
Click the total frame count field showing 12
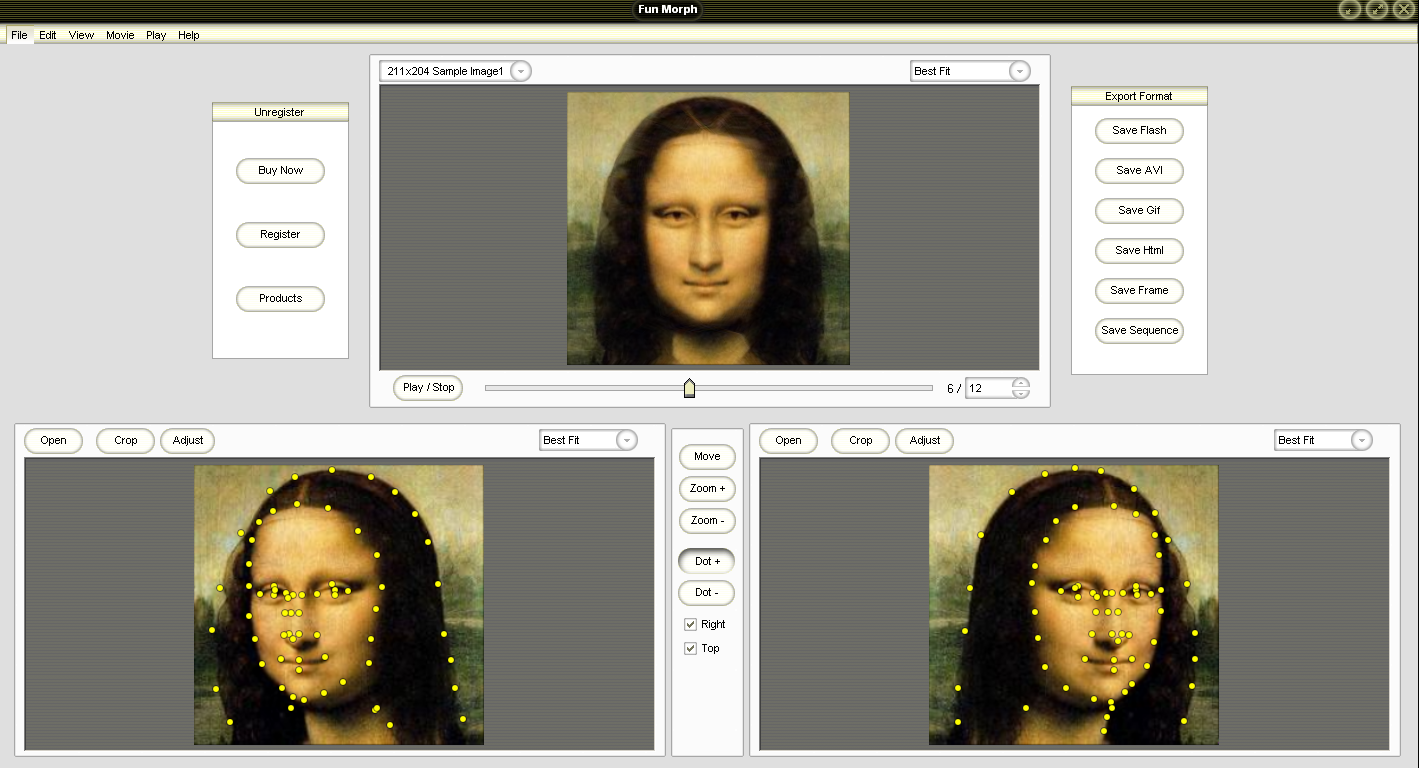point(989,388)
